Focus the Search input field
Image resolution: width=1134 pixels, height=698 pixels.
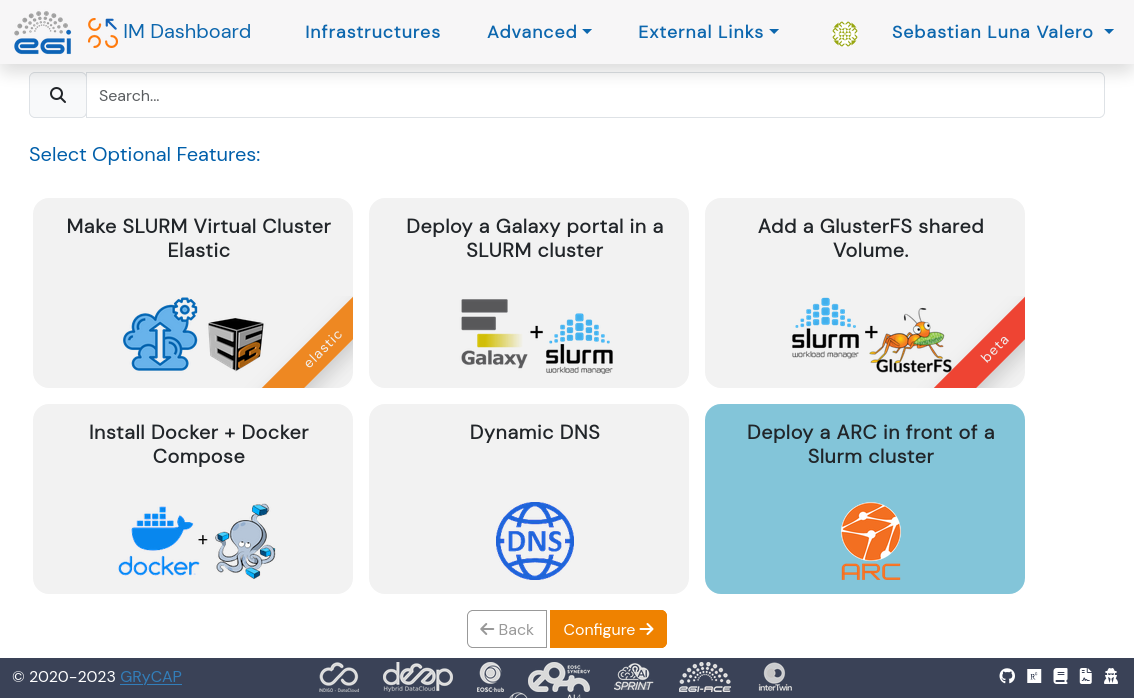595,95
